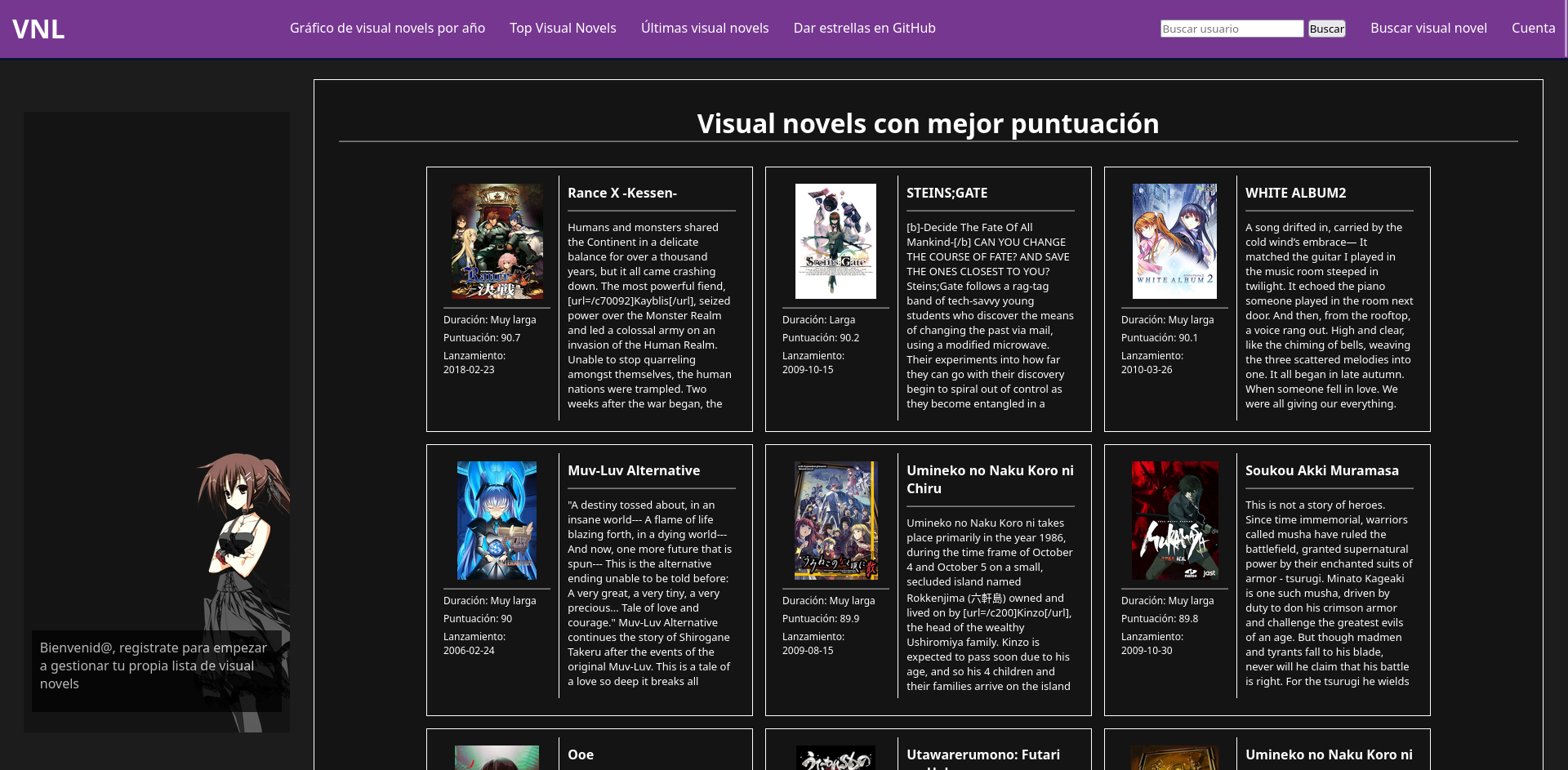Select the Soukou Akki Muramasa title
The image size is (1568, 770).
(x=1321, y=471)
